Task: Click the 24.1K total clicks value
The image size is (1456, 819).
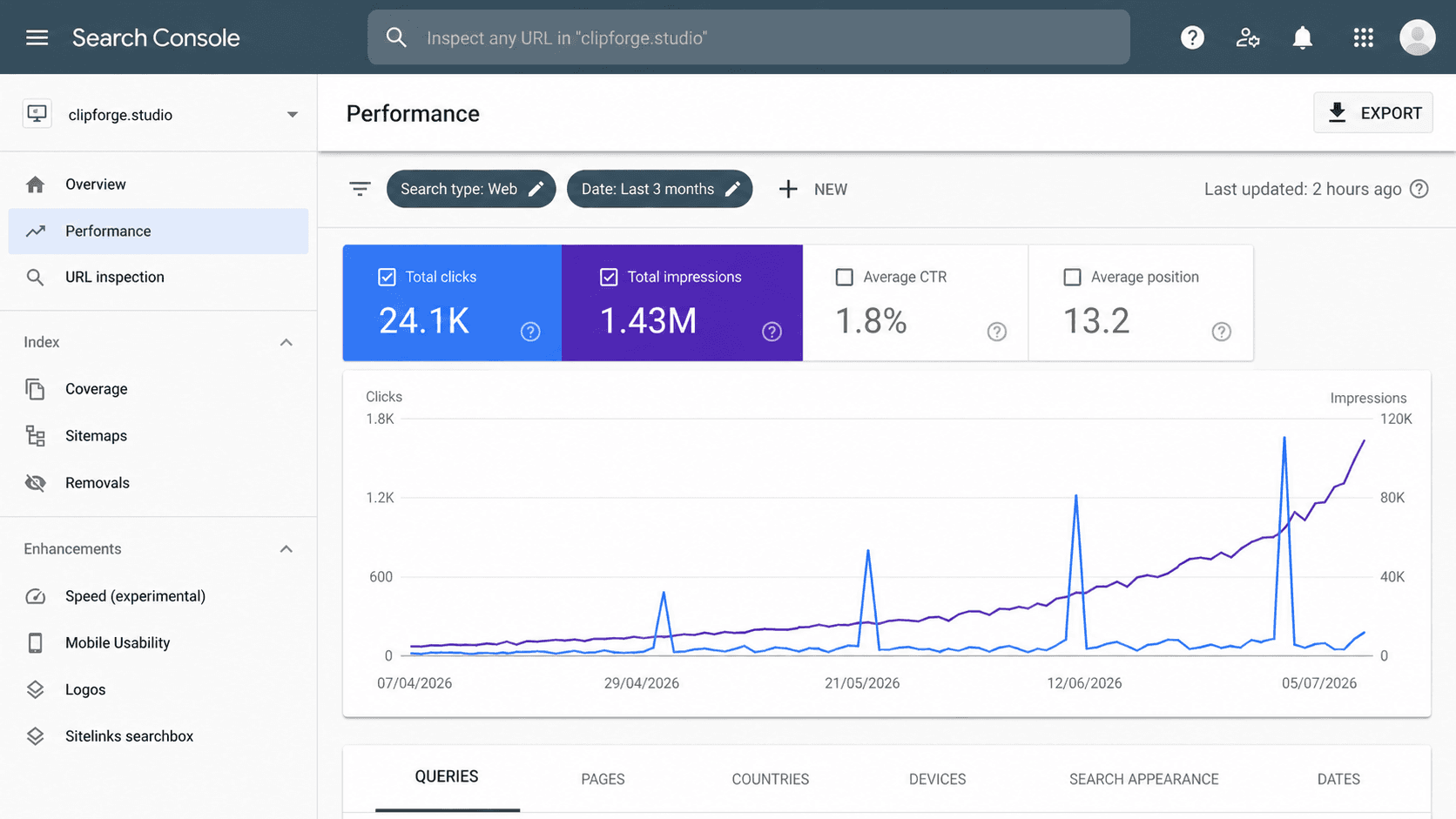Action: pyautogui.click(x=424, y=321)
